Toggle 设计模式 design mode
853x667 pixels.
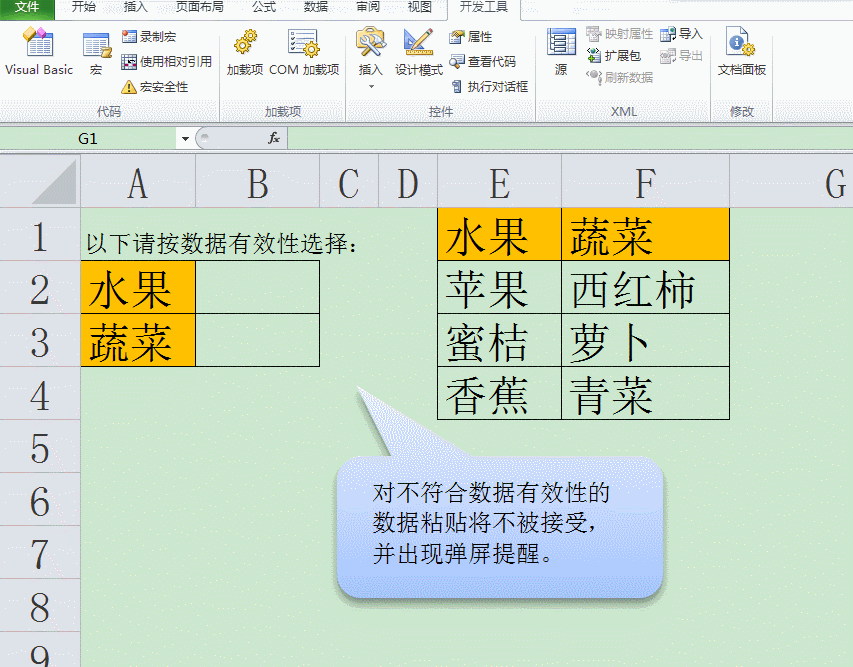click(x=418, y=52)
